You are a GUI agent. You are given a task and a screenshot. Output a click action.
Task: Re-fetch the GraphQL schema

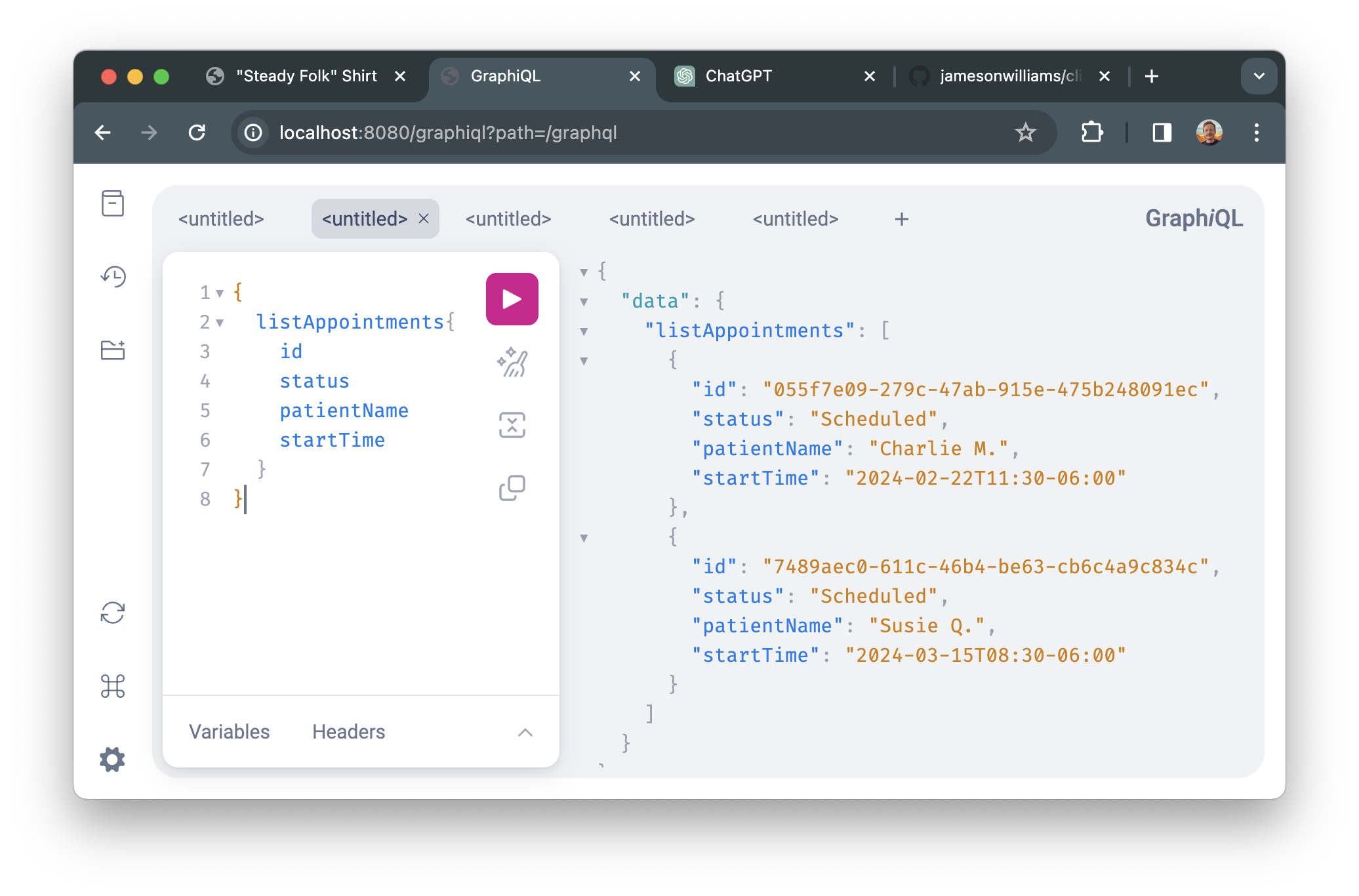click(113, 613)
